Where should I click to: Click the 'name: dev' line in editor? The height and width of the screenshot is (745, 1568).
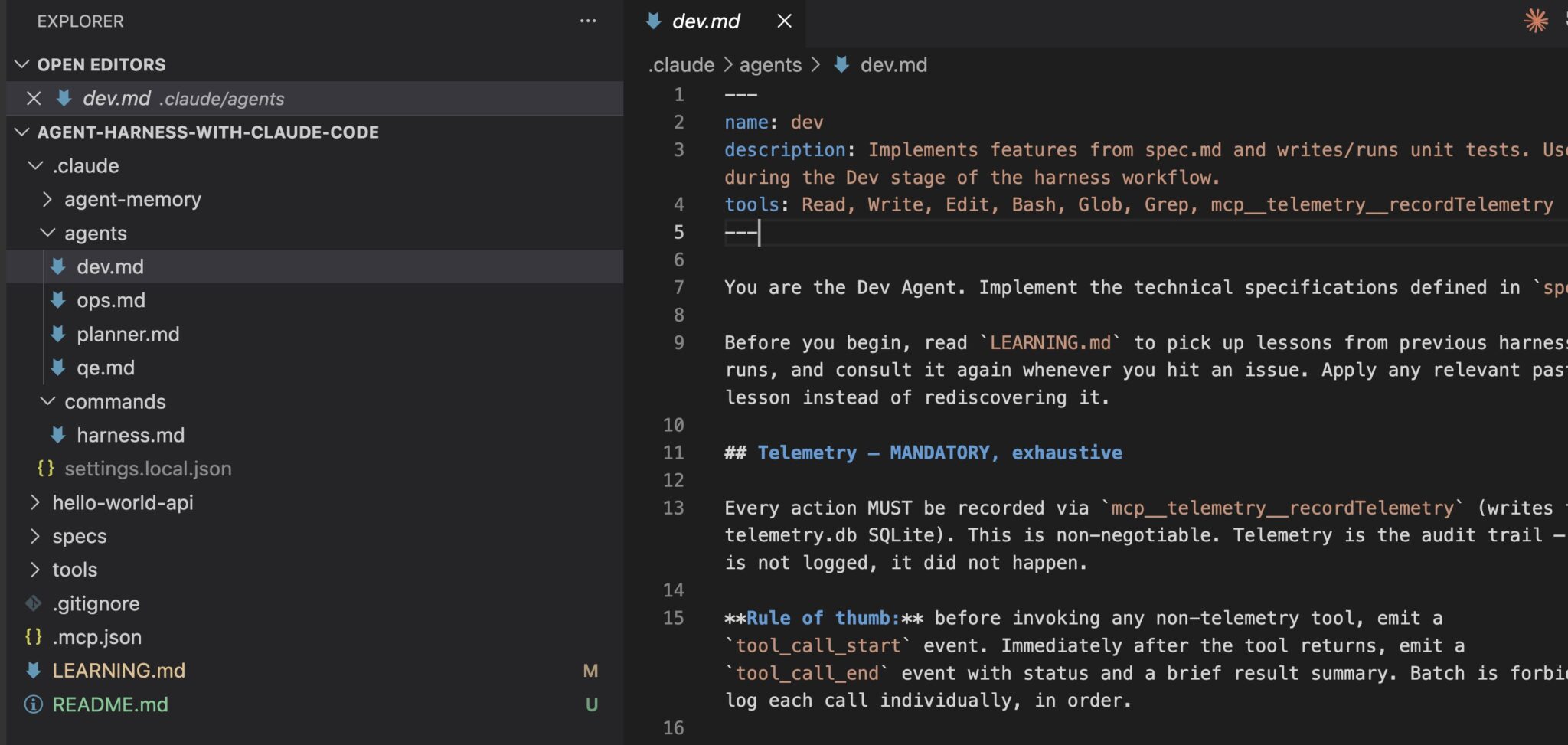point(774,122)
